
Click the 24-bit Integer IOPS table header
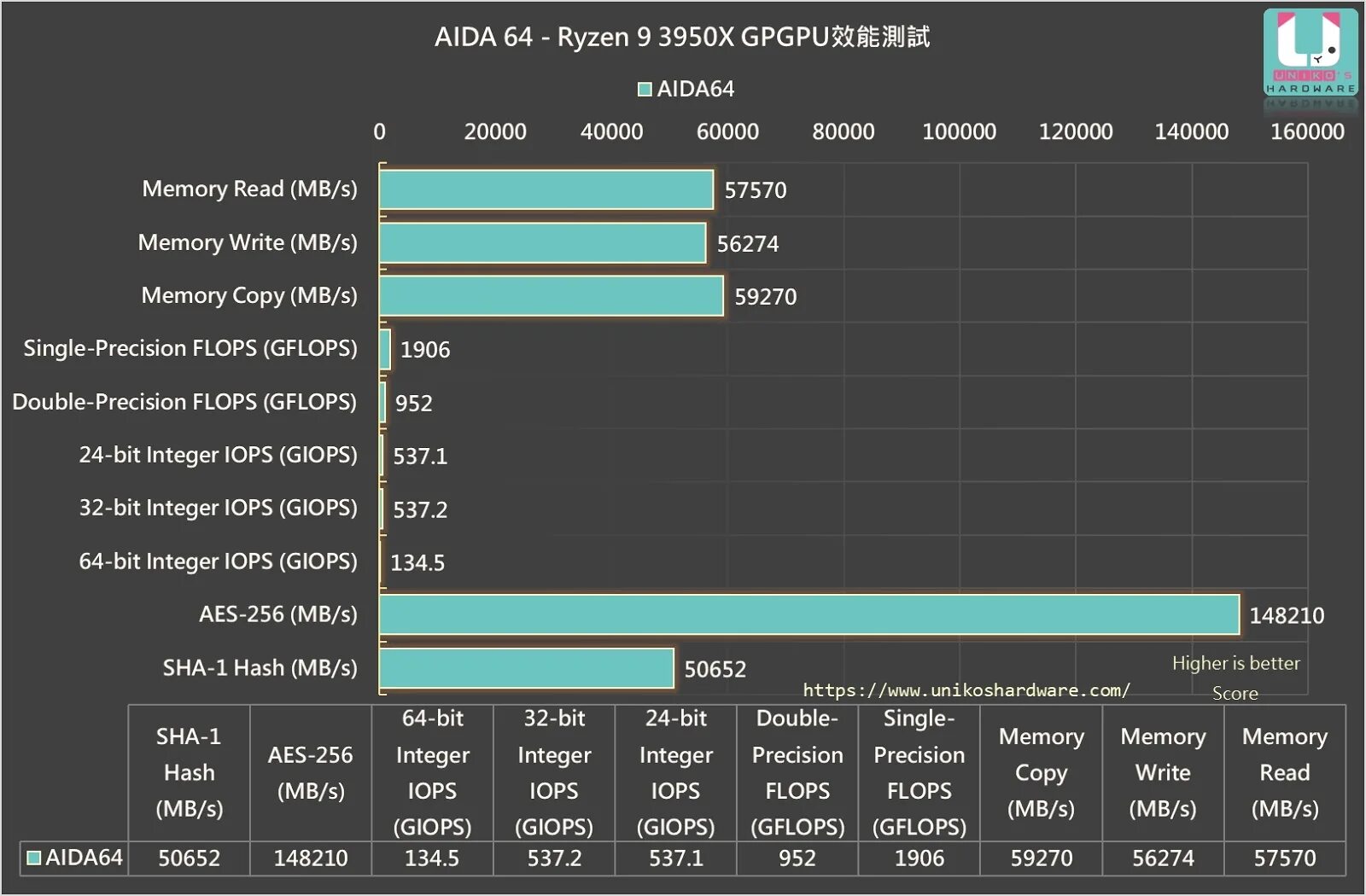pos(676,772)
